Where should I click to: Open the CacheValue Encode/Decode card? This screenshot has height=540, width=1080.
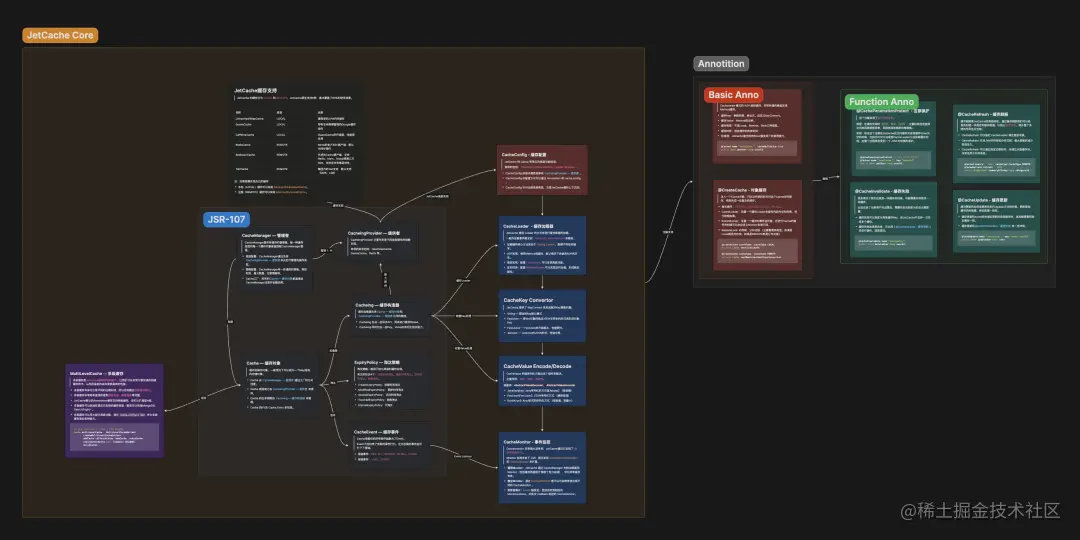(x=542, y=381)
